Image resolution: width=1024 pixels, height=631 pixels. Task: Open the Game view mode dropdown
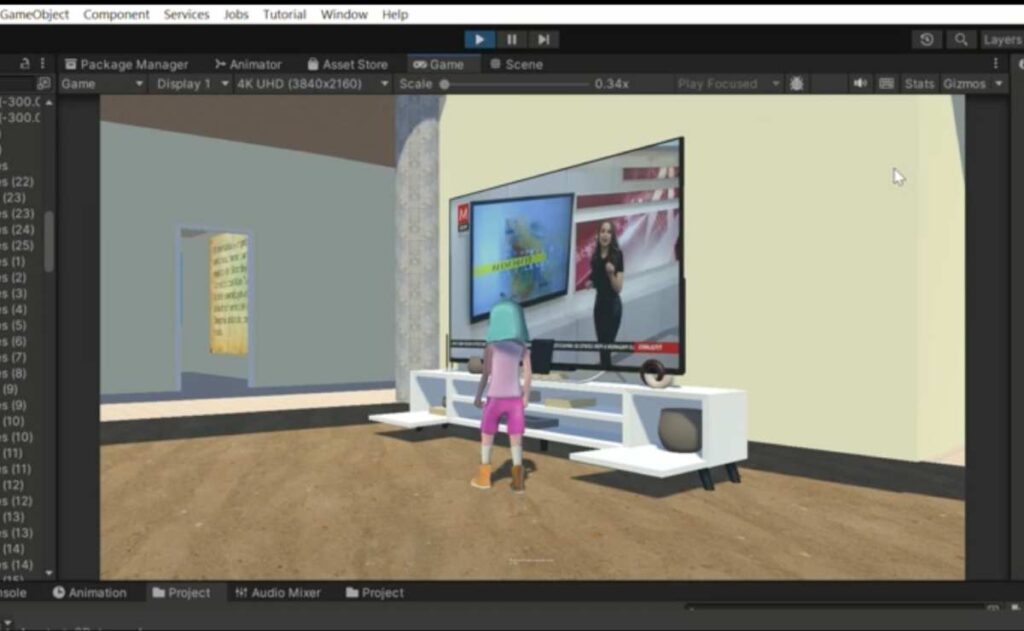coord(102,84)
